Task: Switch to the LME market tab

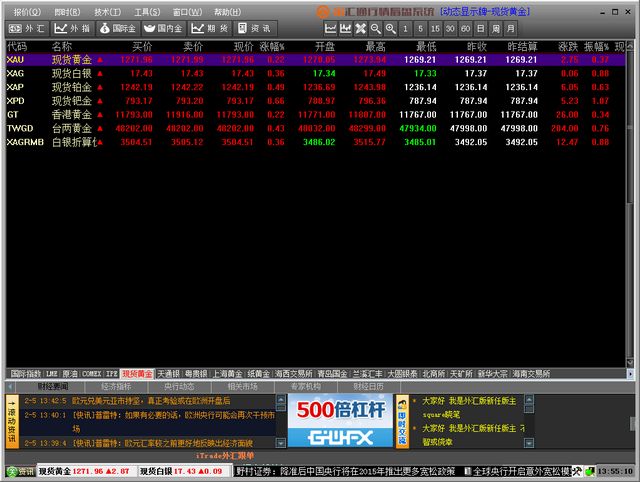Action: pos(52,373)
